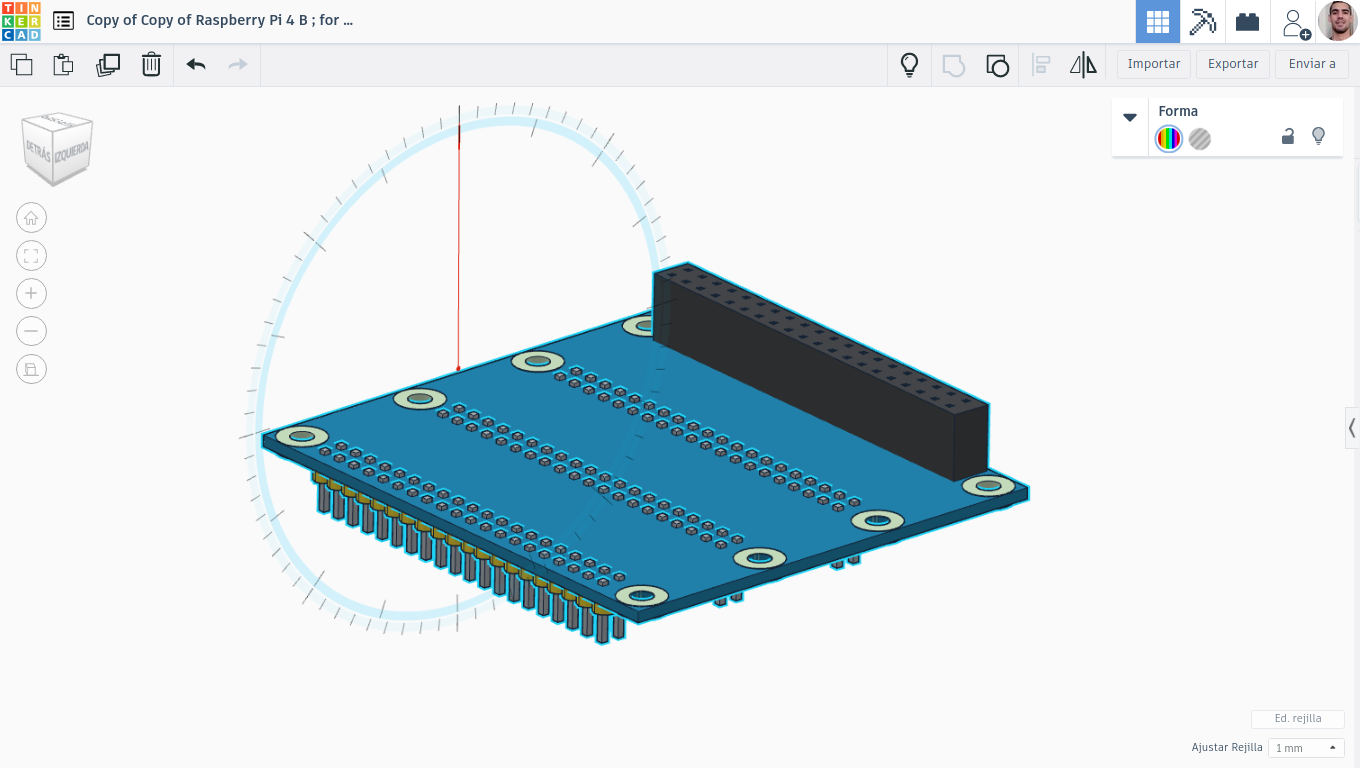Switch to orthographic view toggle
The height and width of the screenshot is (768, 1360).
31,369
